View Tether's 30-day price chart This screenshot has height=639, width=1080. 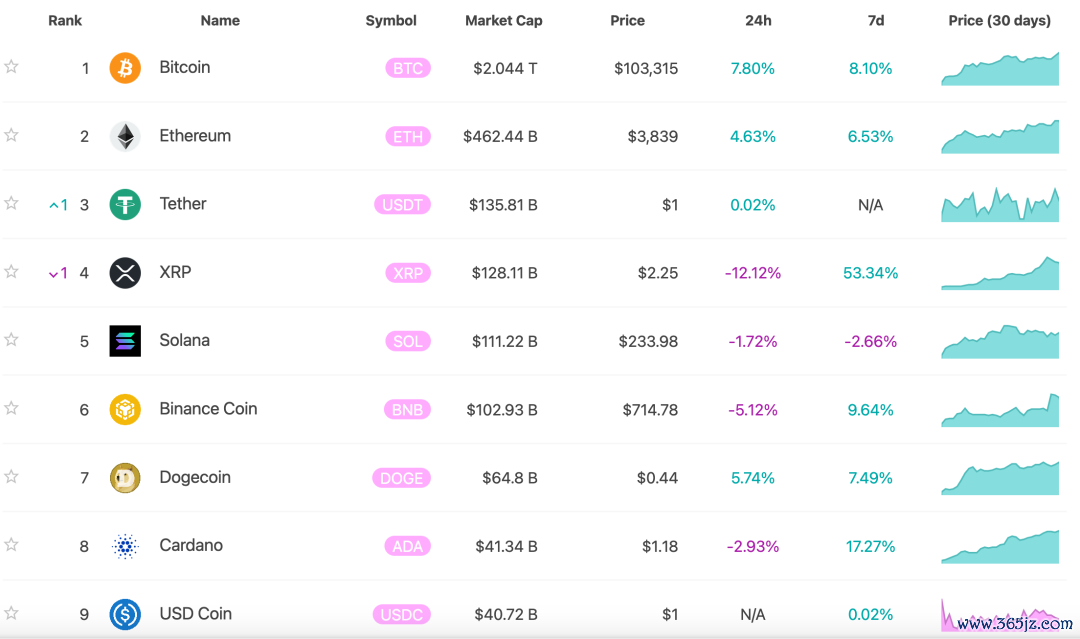point(1000,205)
